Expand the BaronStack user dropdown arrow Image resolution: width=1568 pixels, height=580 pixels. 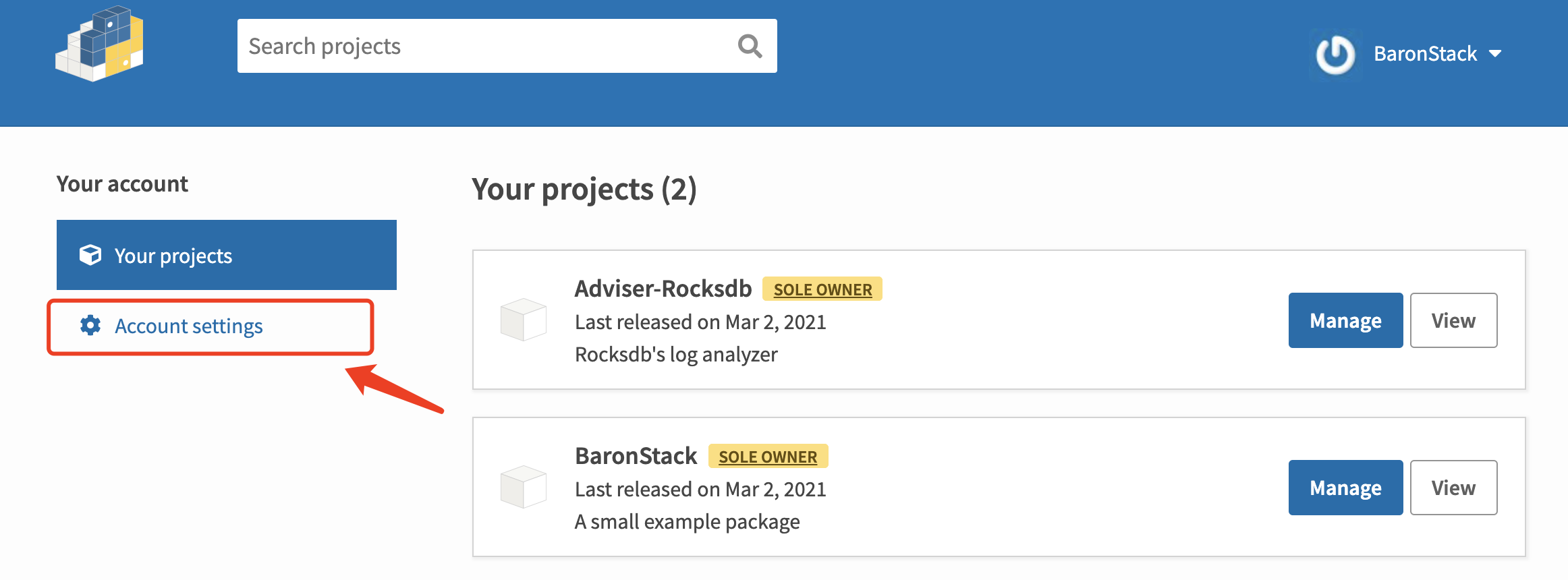tap(1495, 54)
